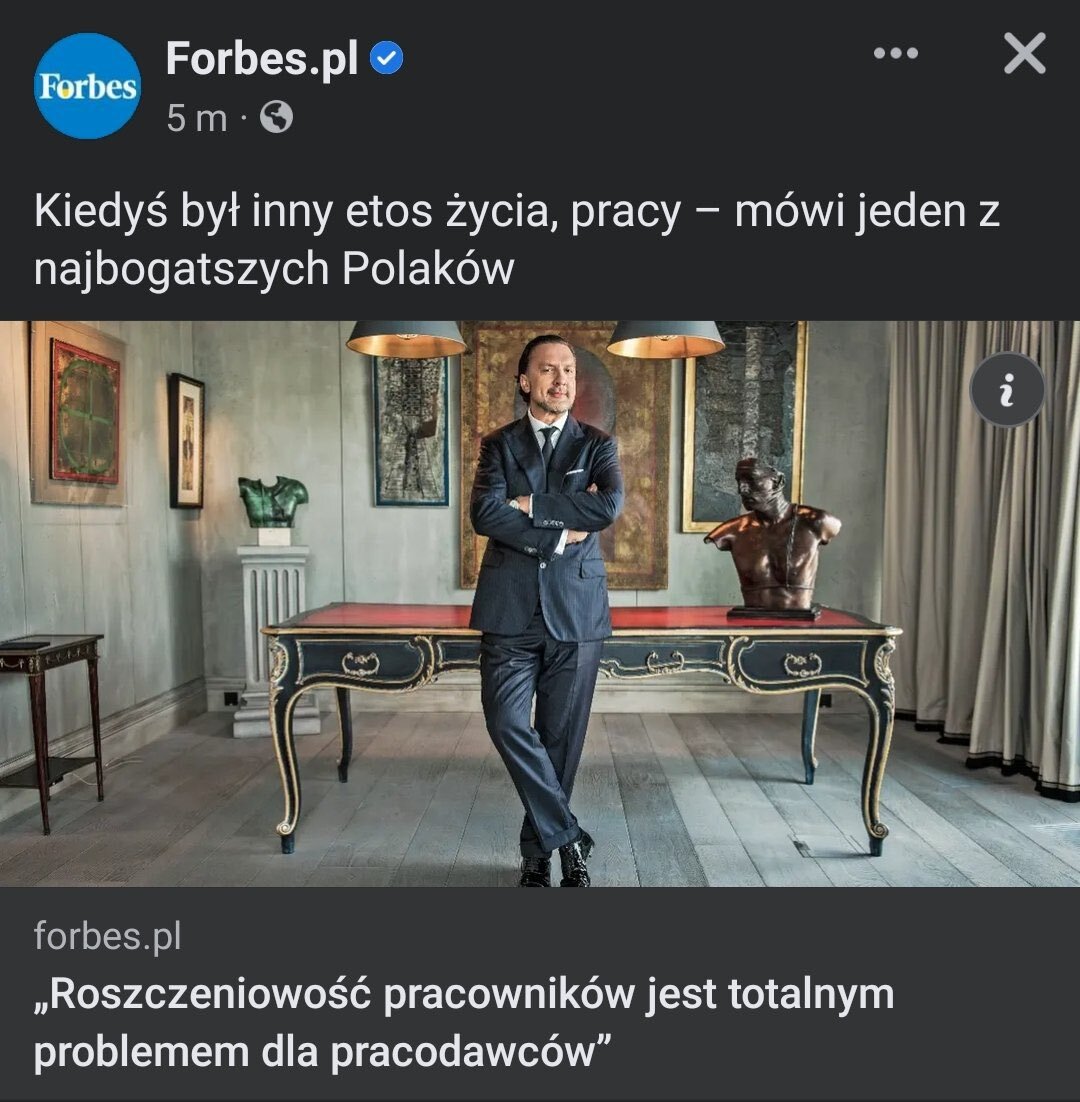
Task: Open the headline "Roszczeniowość pracowników jest totalnym problemem"
Action: click(x=464, y=1023)
